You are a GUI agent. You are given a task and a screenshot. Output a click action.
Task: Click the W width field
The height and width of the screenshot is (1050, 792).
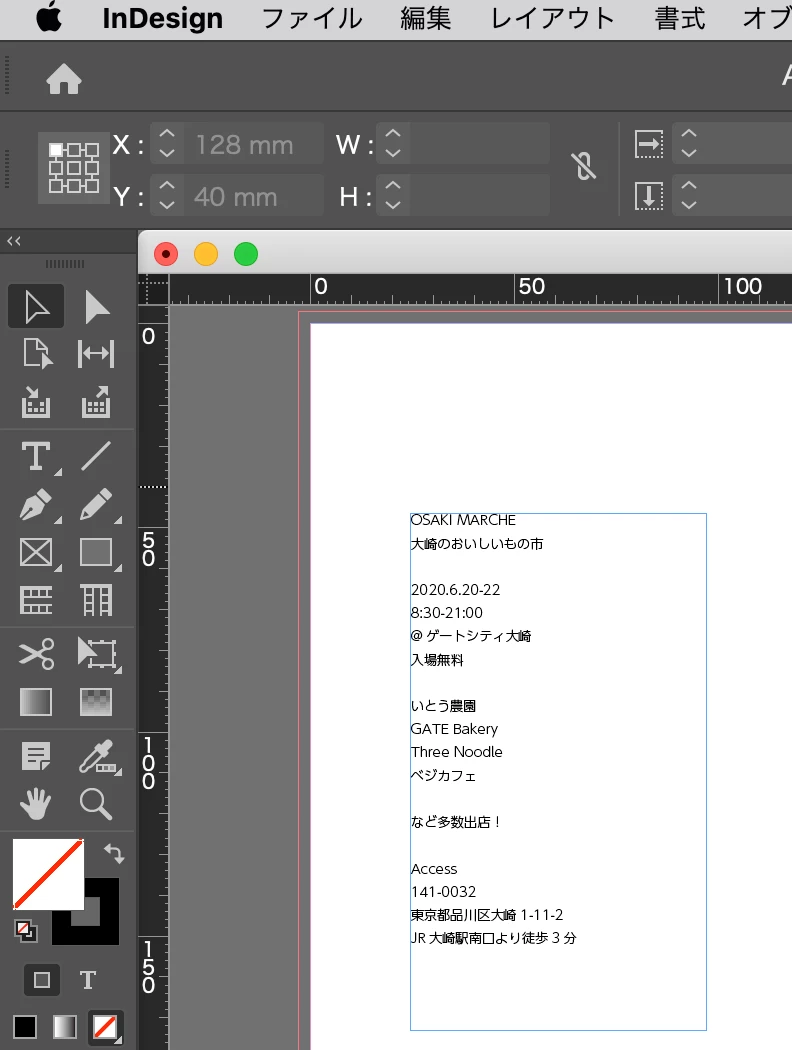pos(479,144)
